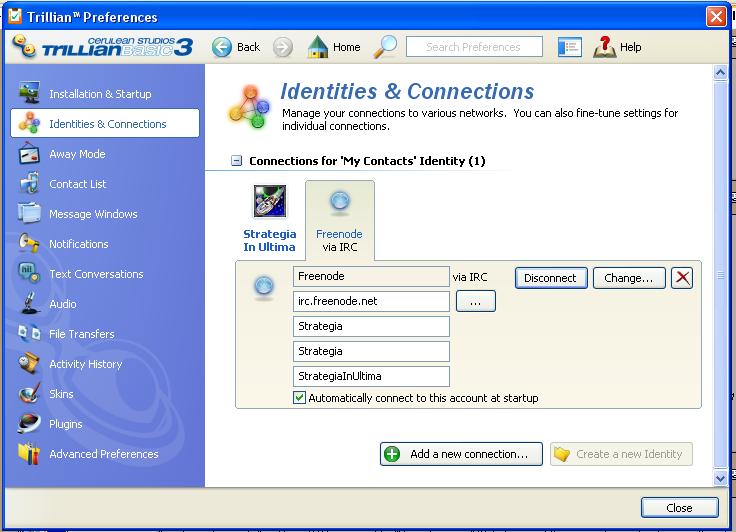This screenshot has width=736, height=532.
Task: Toggle automatically connect at startup checkbox
Action: tap(300, 398)
